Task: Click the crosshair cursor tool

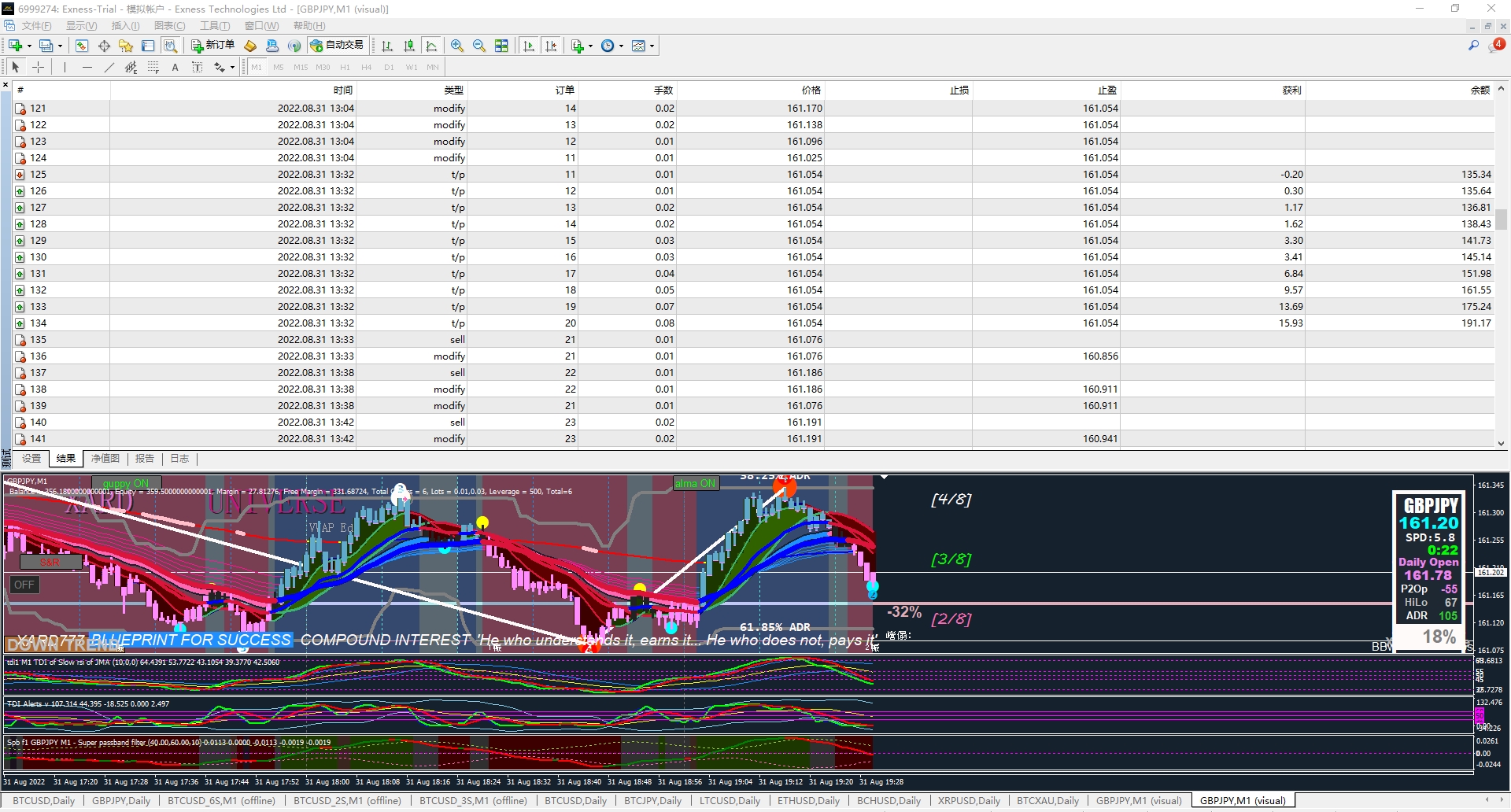Action: [x=38, y=68]
